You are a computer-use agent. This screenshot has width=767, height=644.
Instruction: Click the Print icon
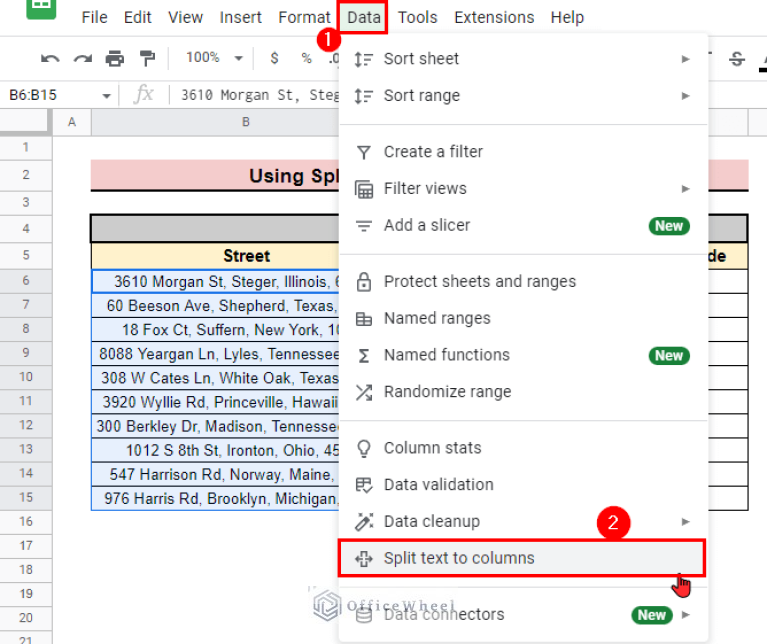click(114, 59)
